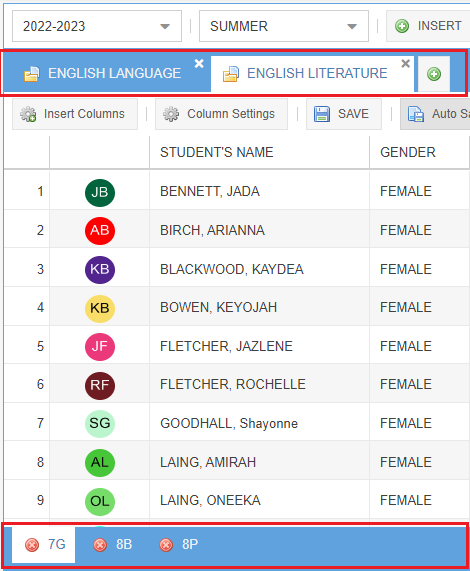Click the JF avatar for Fletcher, Jazlene
The image size is (470, 571).
(100, 347)
